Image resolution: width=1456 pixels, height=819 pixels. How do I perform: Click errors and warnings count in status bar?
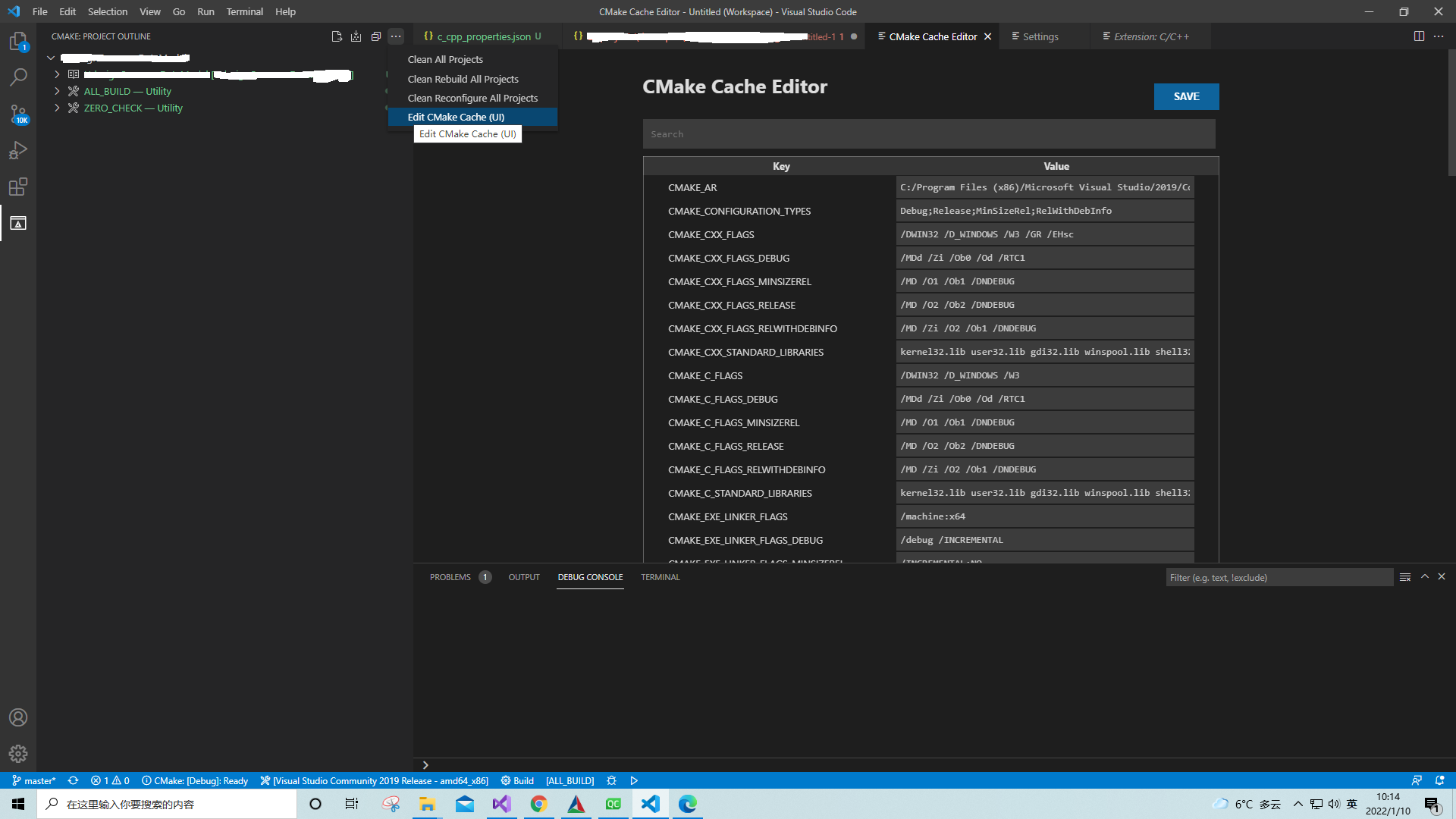pos(110,780)
